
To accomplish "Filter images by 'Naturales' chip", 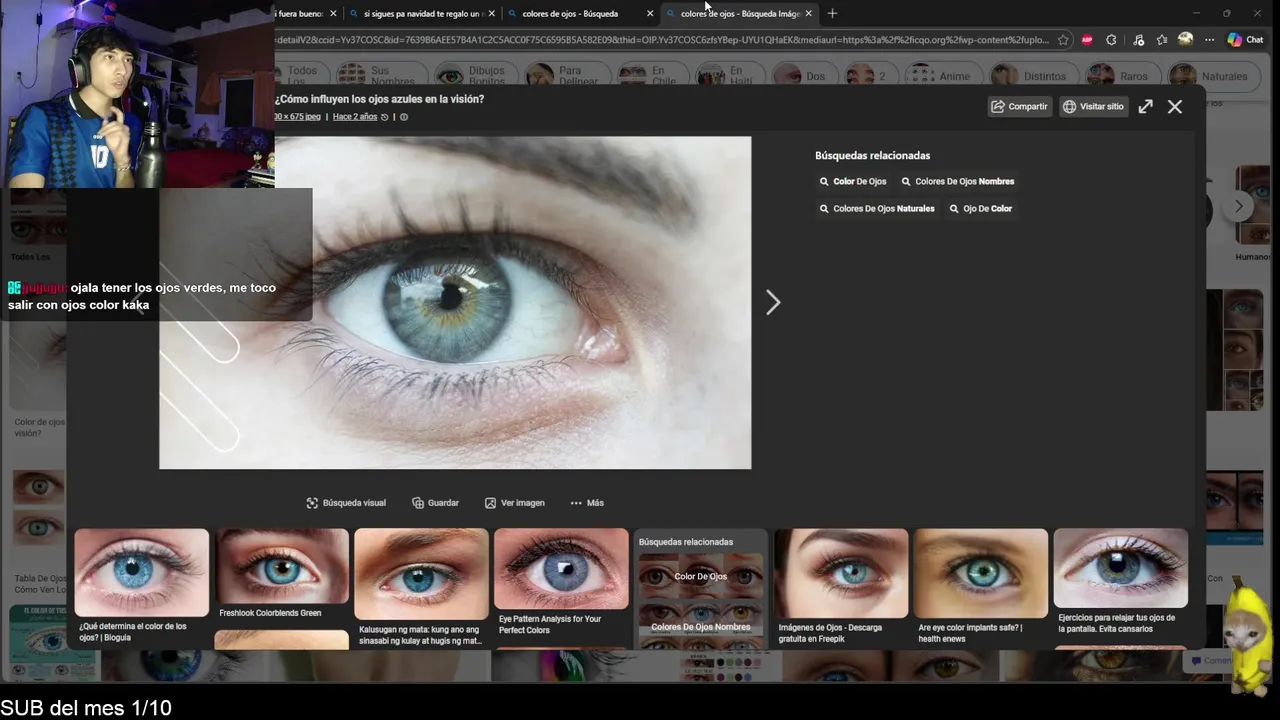I will tap(1212, 76).
